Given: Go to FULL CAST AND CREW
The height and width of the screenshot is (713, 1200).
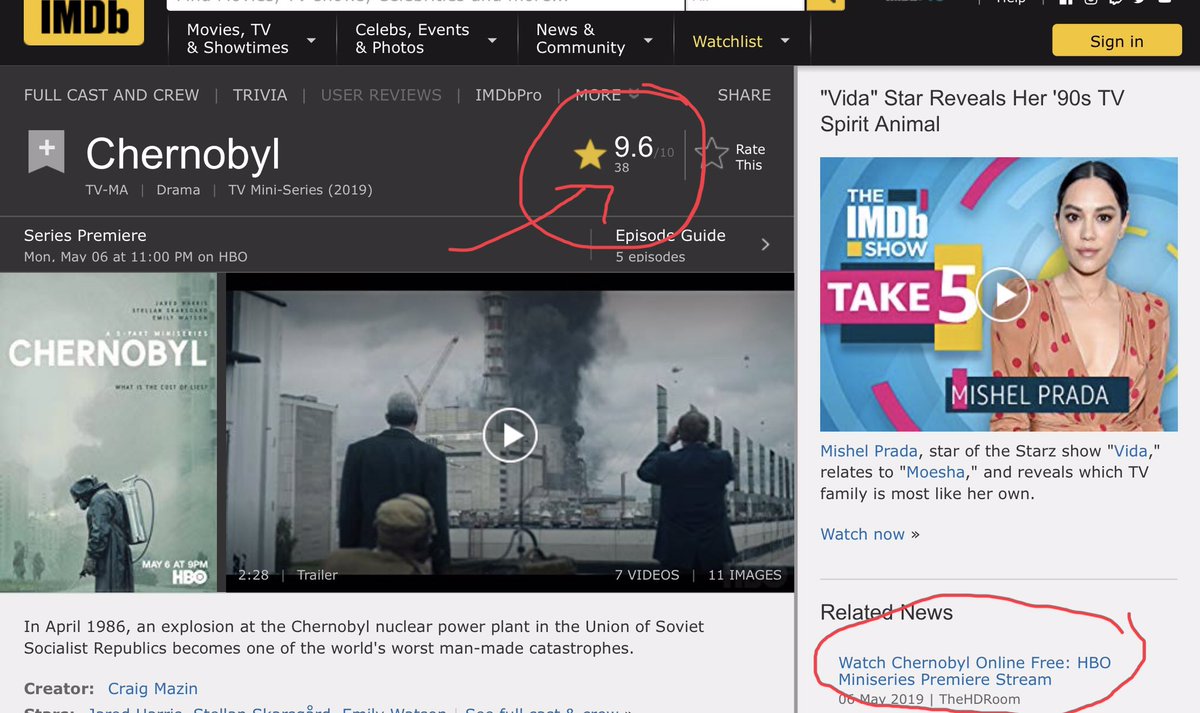Looking at the screenshot, I should pyautogui.click(x=111, y=95).
